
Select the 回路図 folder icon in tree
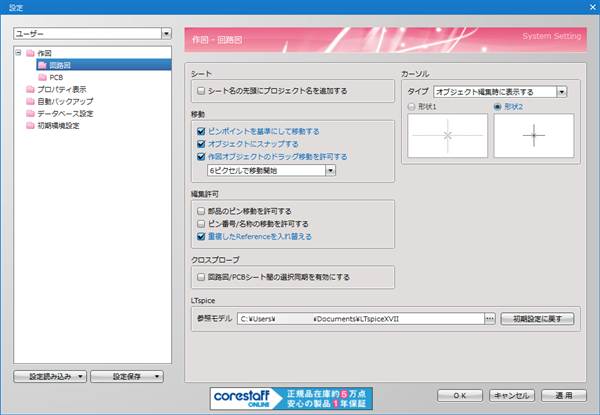[x=41, y=64]
